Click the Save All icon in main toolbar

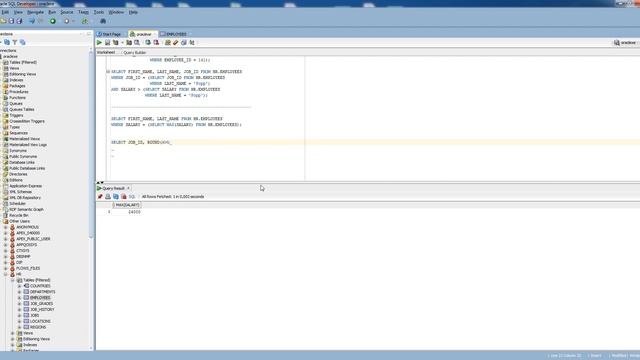point(19,21)
